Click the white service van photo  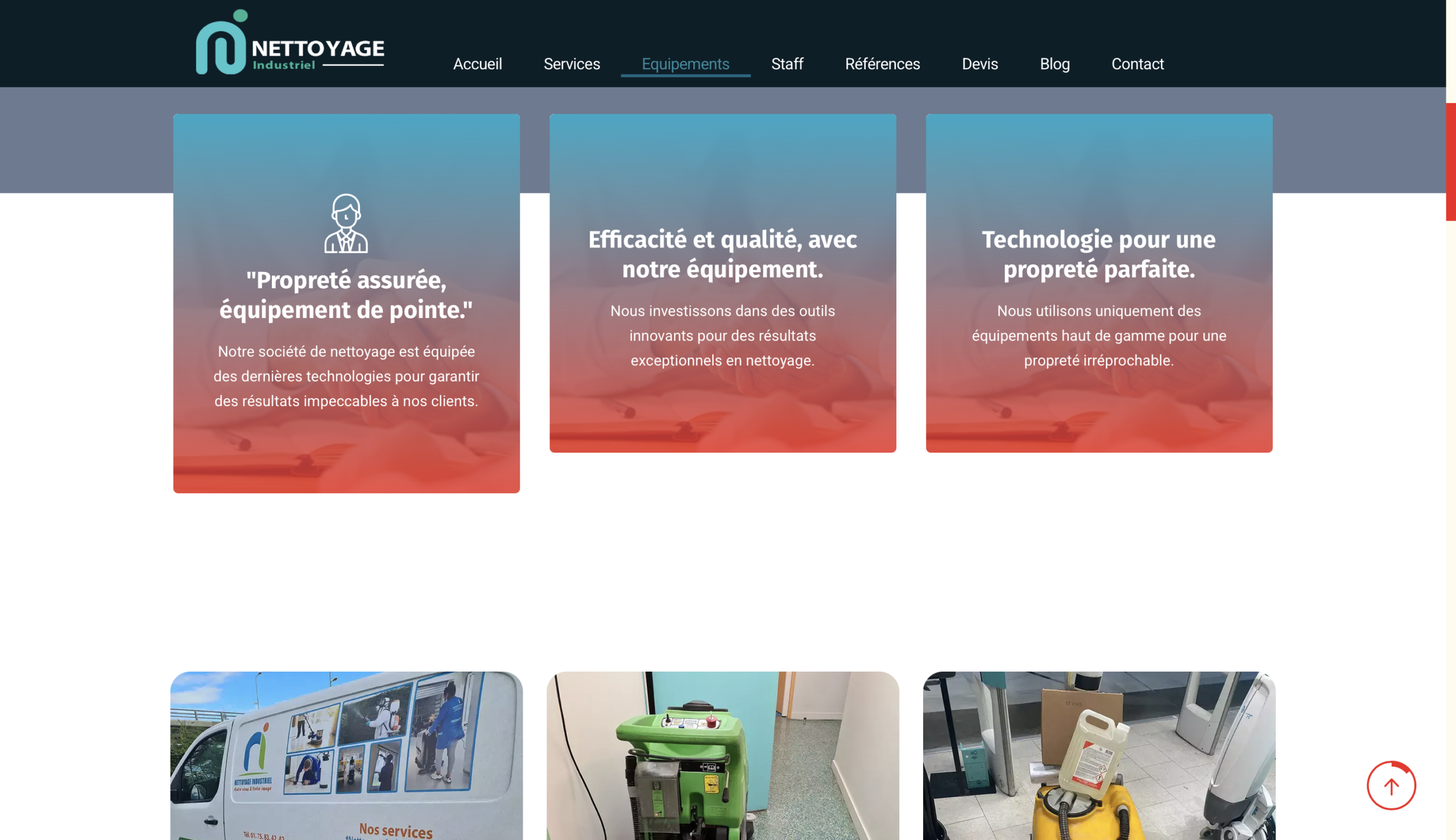(346, 756)
